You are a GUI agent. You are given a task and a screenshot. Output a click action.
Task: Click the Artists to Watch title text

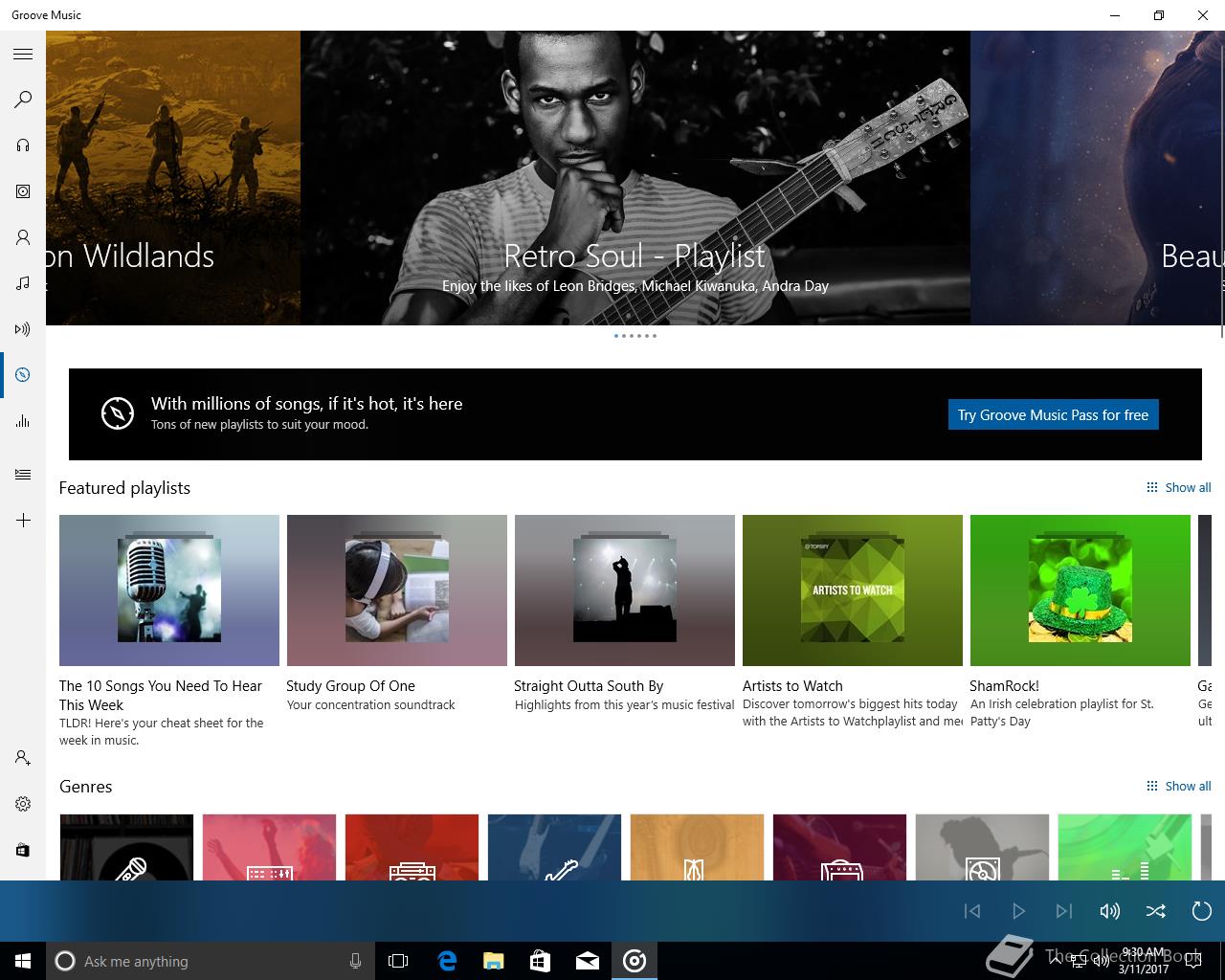(792, 685)
